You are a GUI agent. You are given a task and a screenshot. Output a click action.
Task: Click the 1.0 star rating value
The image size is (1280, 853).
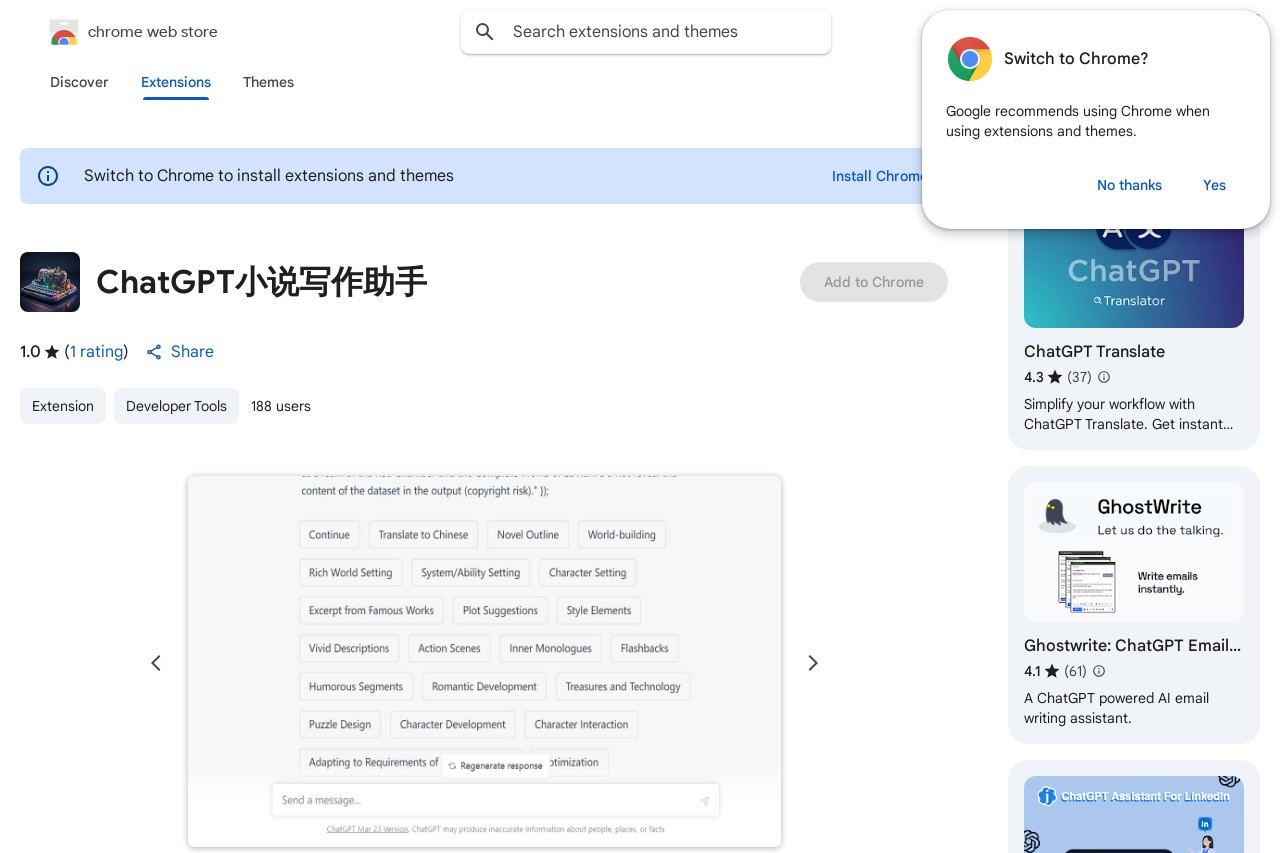(30, 352)
